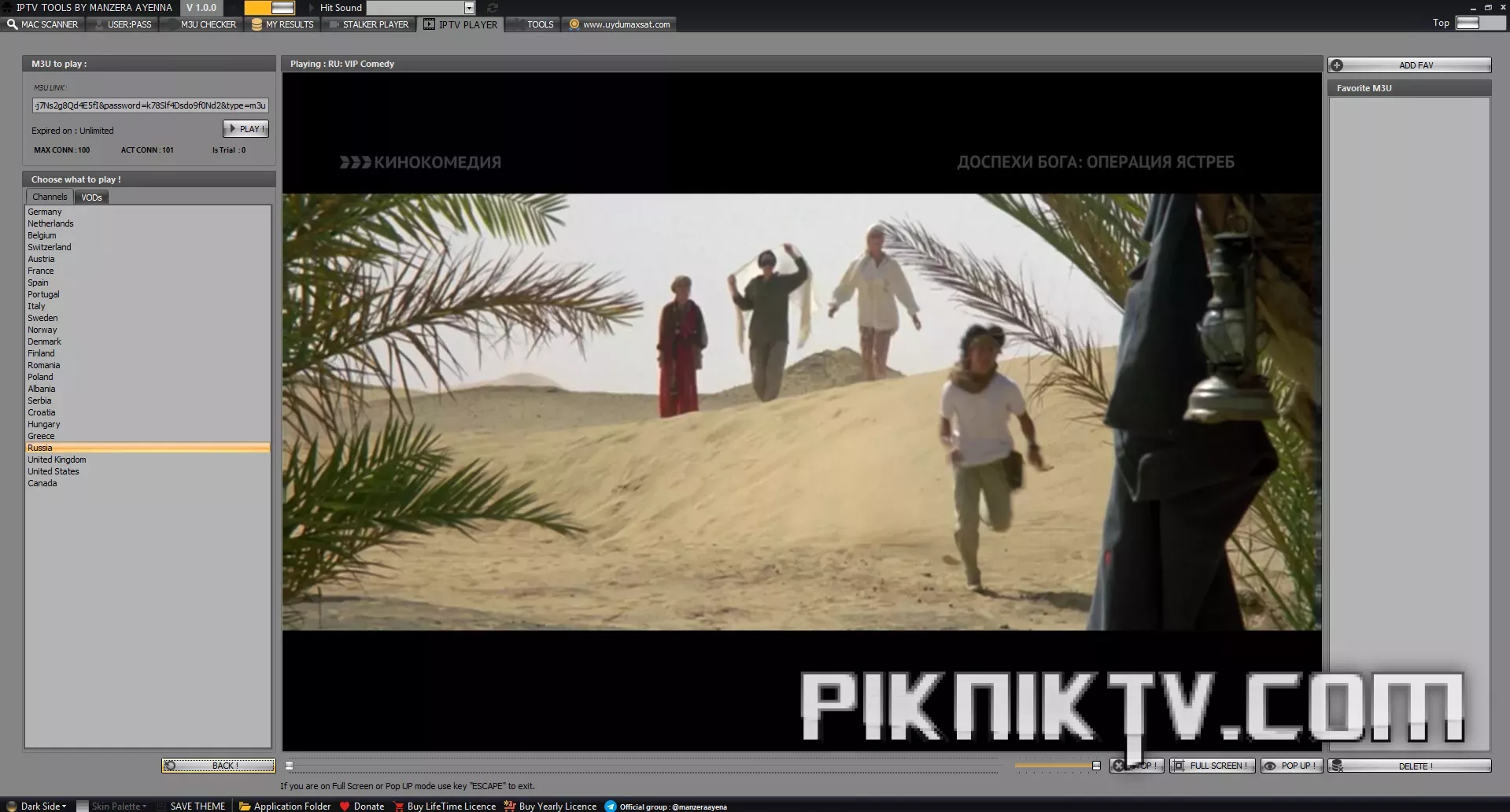Viewport: 1510px width, 812px height.
Task: Select Austria in the channel list
Action: [x=148, y=259]
